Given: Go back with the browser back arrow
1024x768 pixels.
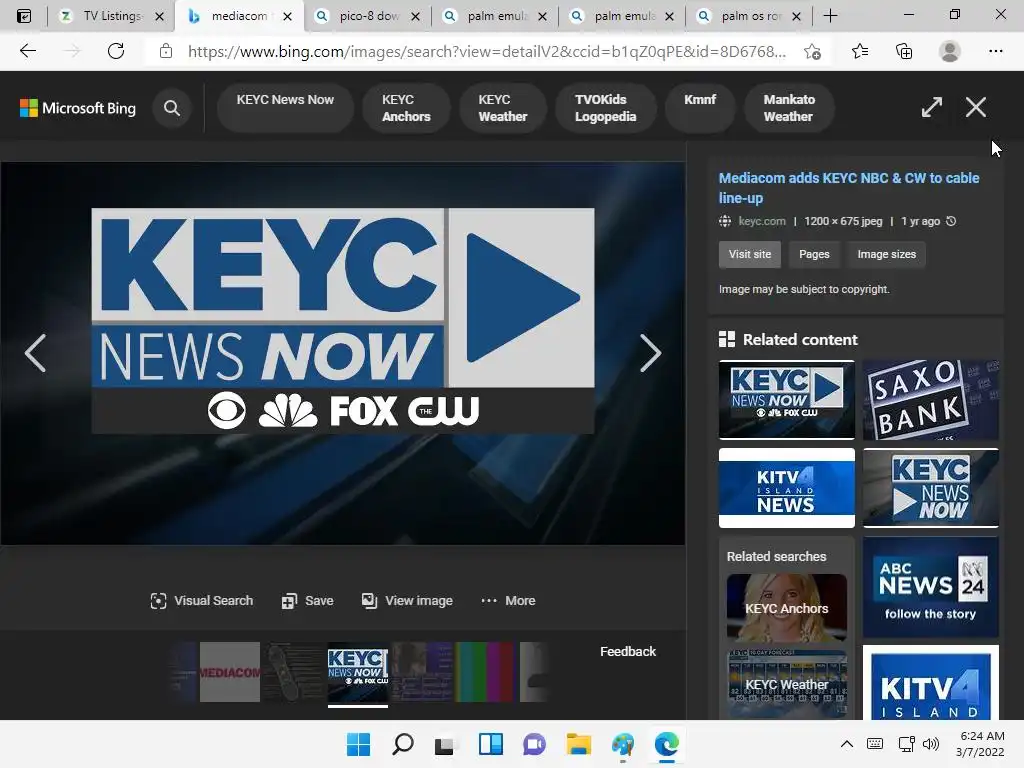Looking at the screenshot, I should [x=27, y=51].
